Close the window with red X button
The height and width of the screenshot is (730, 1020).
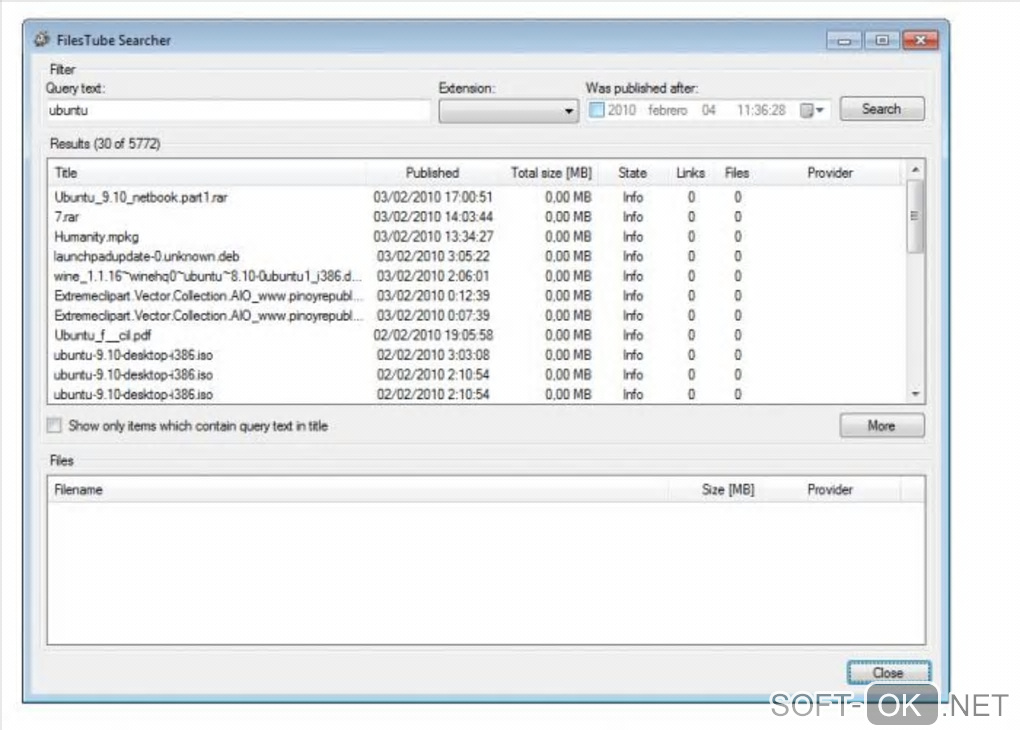coord(920,40)
